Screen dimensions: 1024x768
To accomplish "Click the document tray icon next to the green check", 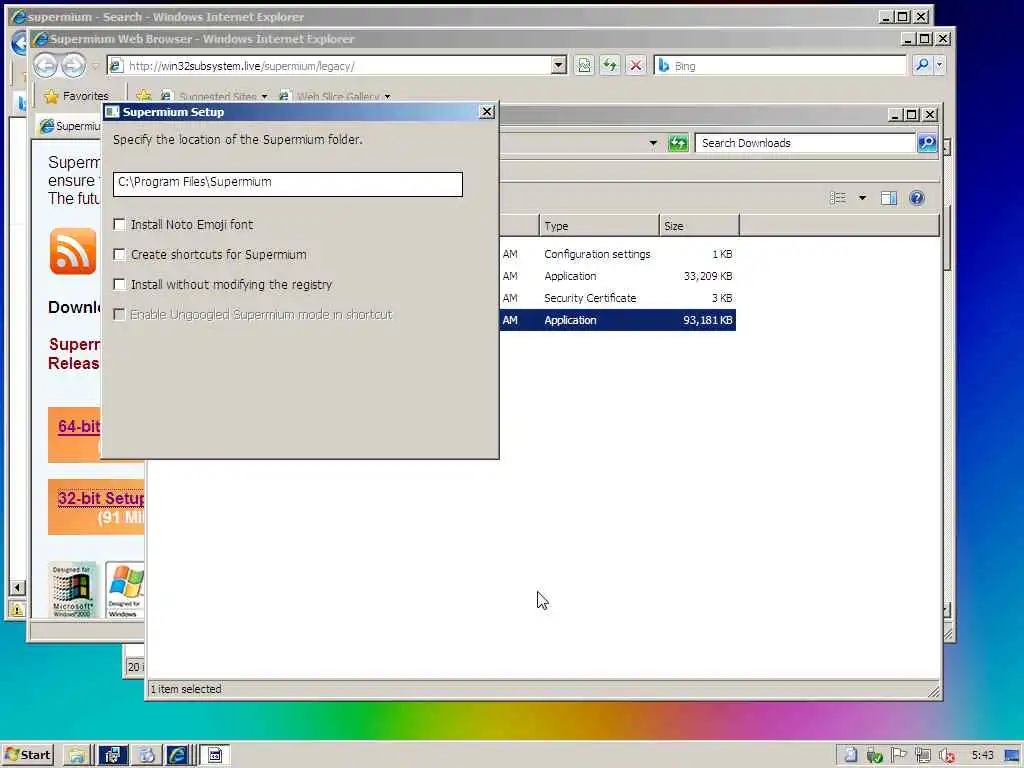I will [850, 755].
